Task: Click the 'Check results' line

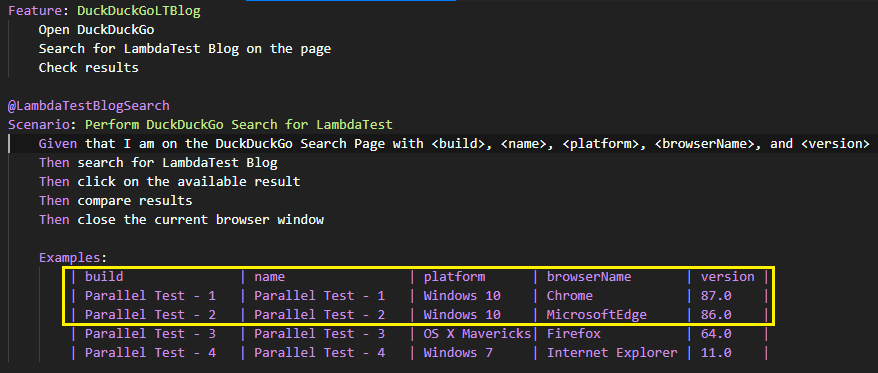Action: pos(88,68)
